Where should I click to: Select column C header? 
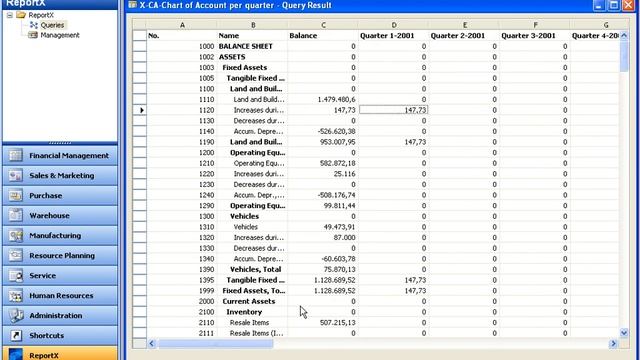pyautogui.click(x=323, y=25)
